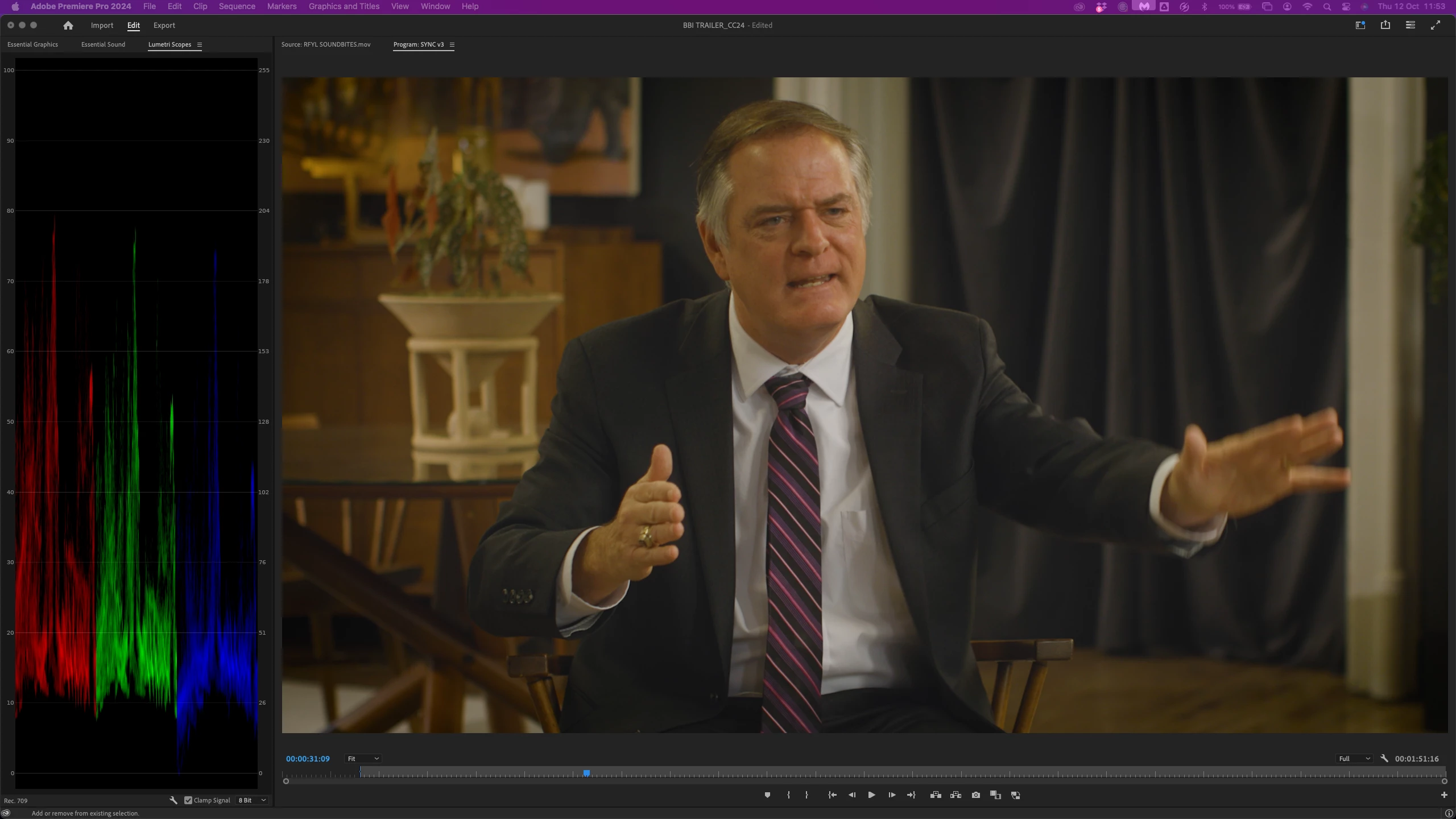The height and width of the screenshot is (819, 1456).
Task: Click the Import workspace button
Action: [102, 25]
